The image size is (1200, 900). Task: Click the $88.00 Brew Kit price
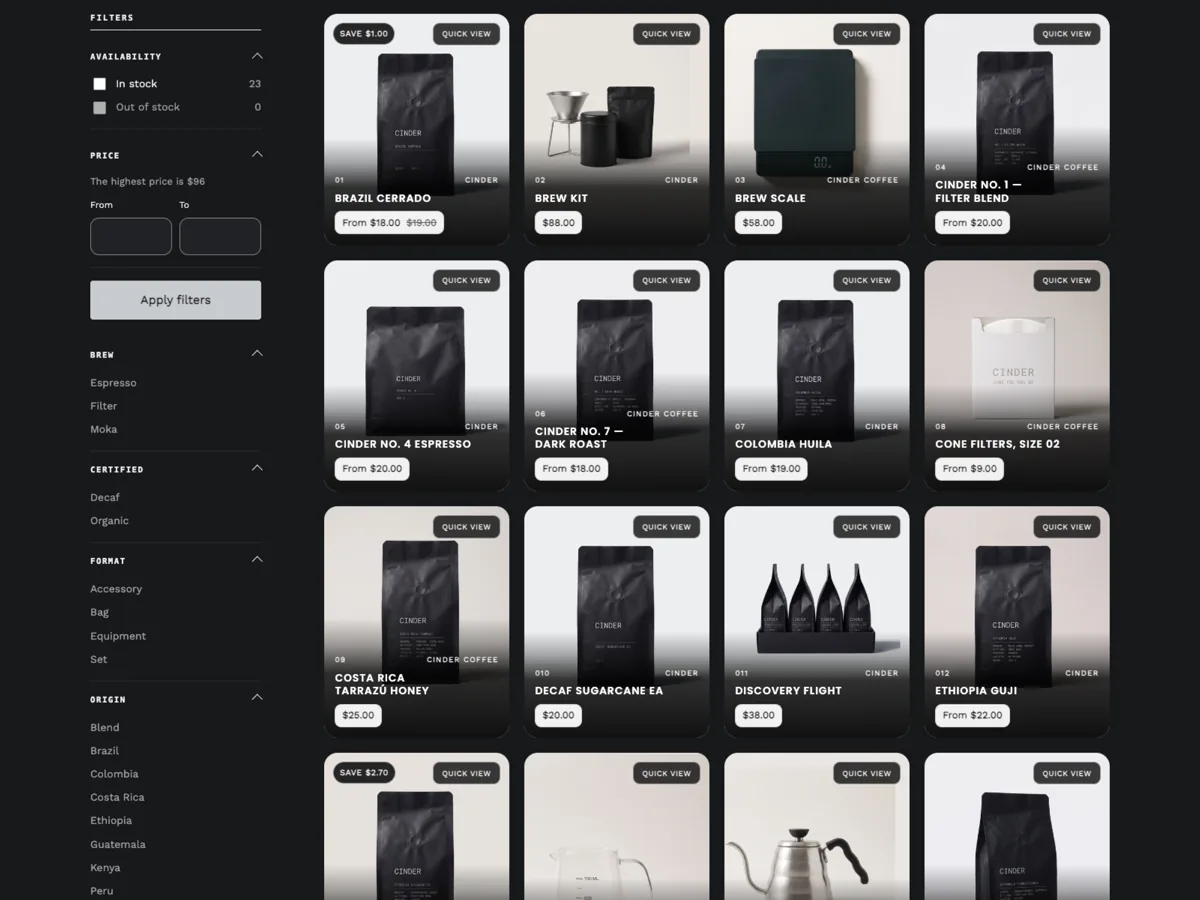coord(558,223)
